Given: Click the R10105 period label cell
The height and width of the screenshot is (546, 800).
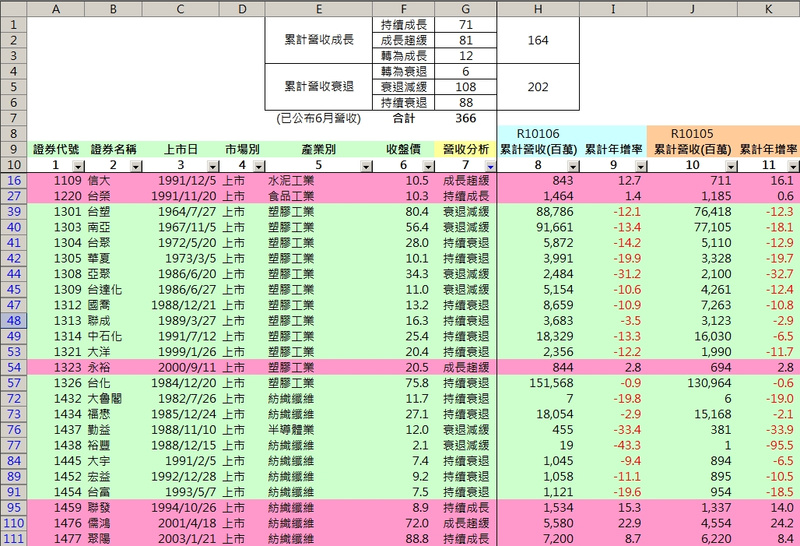Looking at the screenshot, I should point(692,134).
